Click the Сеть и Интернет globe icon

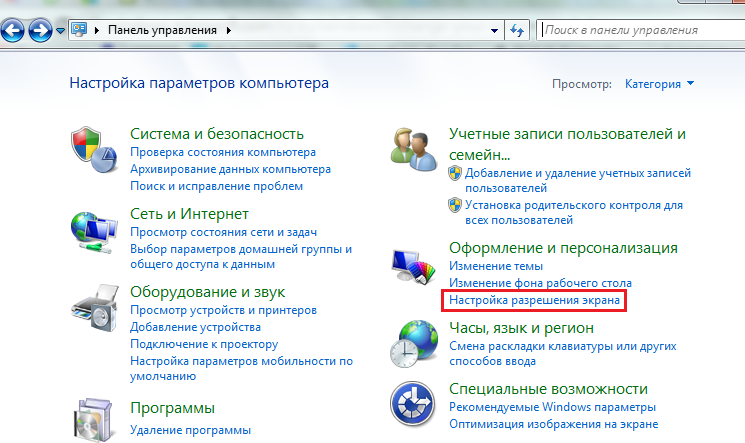[94, 233]
